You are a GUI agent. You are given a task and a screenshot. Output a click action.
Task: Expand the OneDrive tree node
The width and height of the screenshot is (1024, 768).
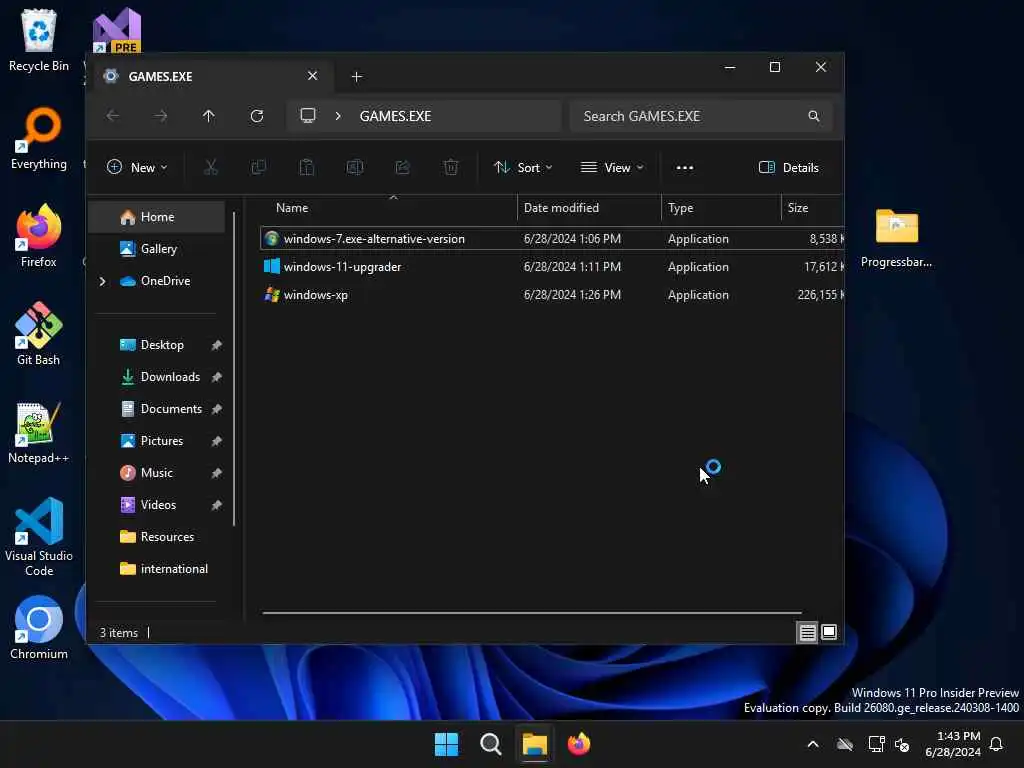[103, 281]
